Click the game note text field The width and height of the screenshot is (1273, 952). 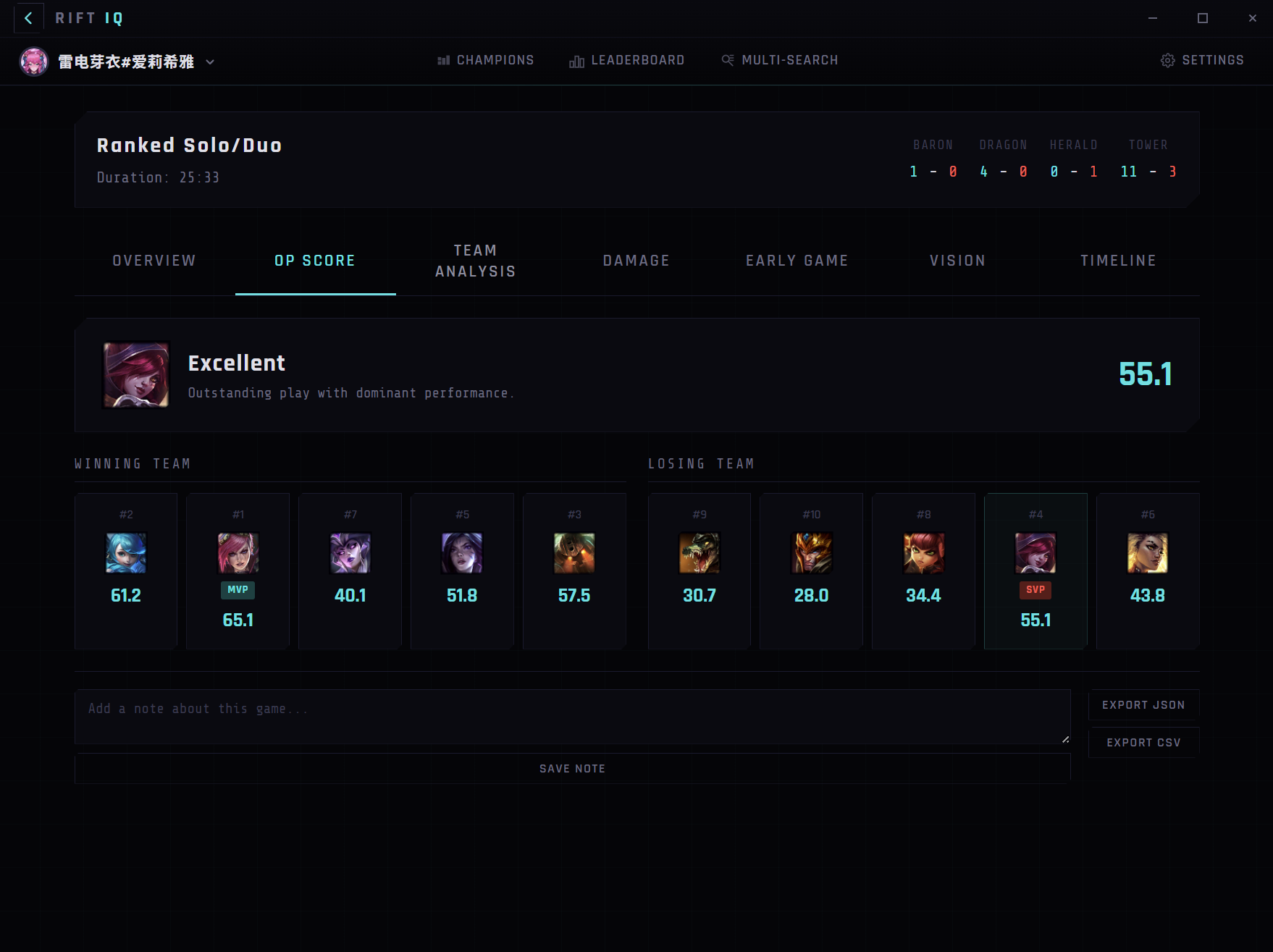point(572,716)
